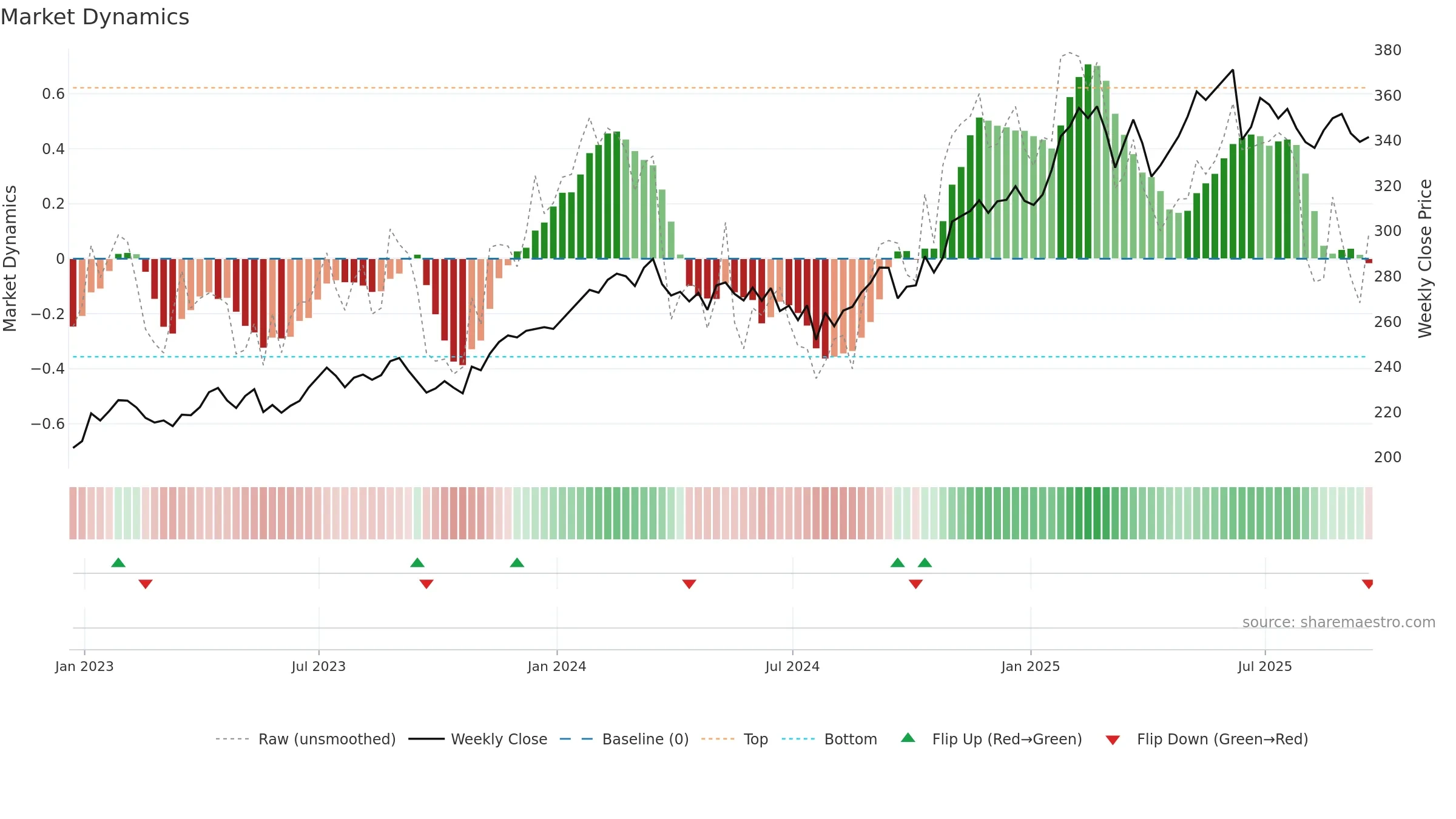Click the Jan 2024 x-axis label
The height and width of the screenshot is (819, 1456).
[x=557, y=666]
